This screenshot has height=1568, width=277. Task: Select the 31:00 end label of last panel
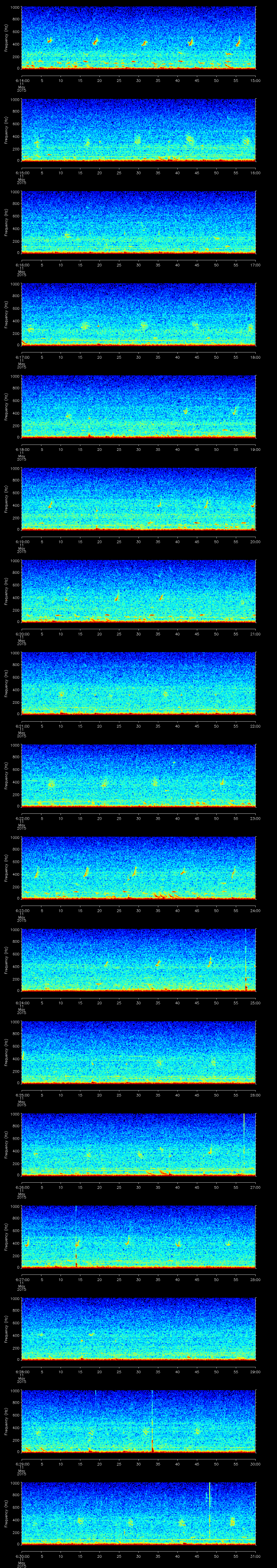tap(255, 1556)
